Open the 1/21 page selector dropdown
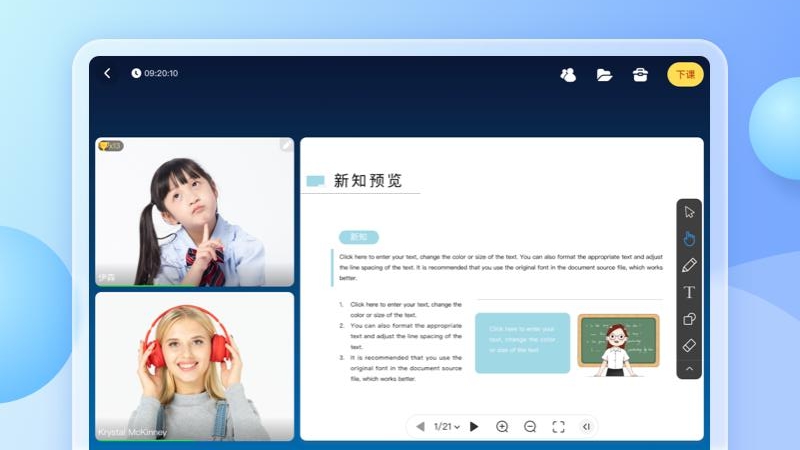The image size is (800, 450). [x=447, y=426]
